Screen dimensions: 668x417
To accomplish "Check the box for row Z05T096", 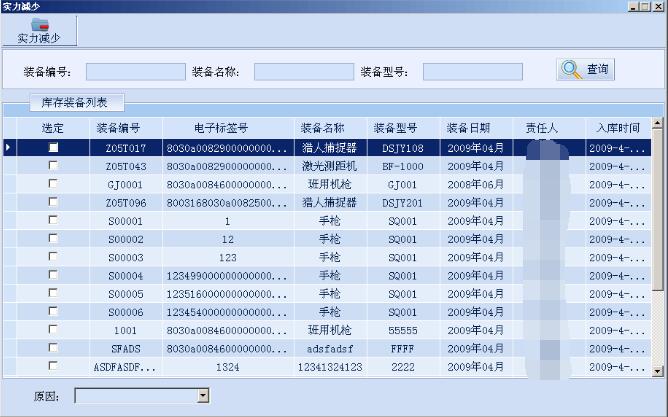I will [53, 202].
